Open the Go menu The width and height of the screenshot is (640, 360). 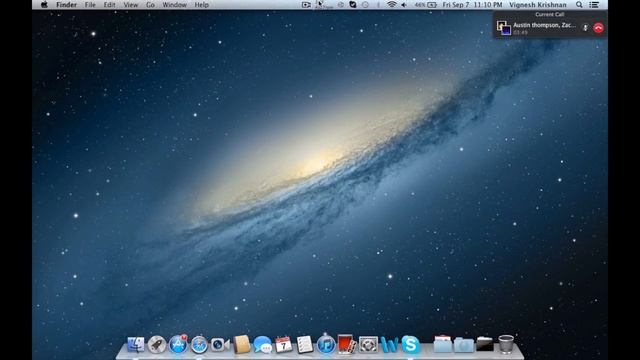150,5
